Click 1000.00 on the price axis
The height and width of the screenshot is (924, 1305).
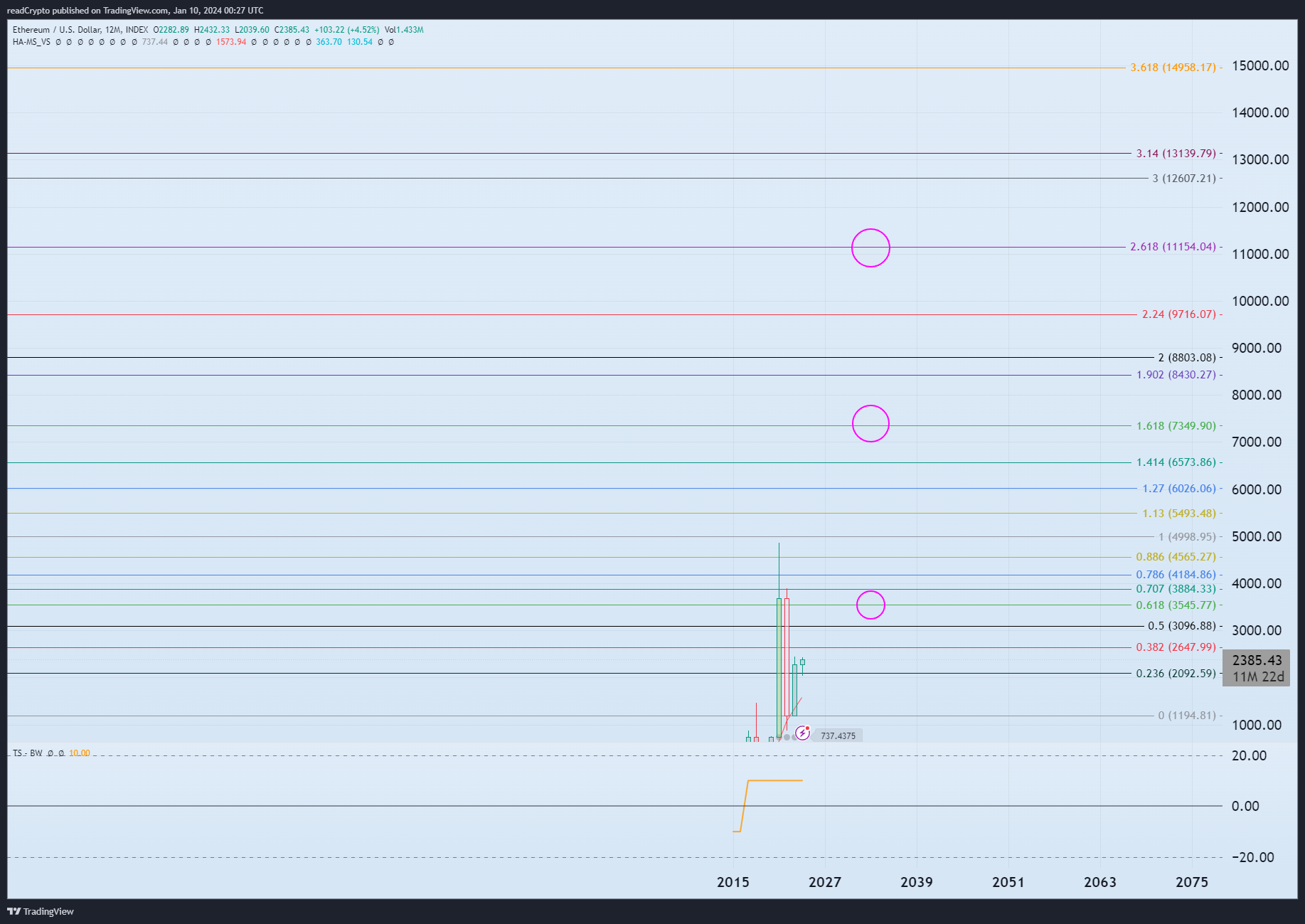coord(1257,725)
